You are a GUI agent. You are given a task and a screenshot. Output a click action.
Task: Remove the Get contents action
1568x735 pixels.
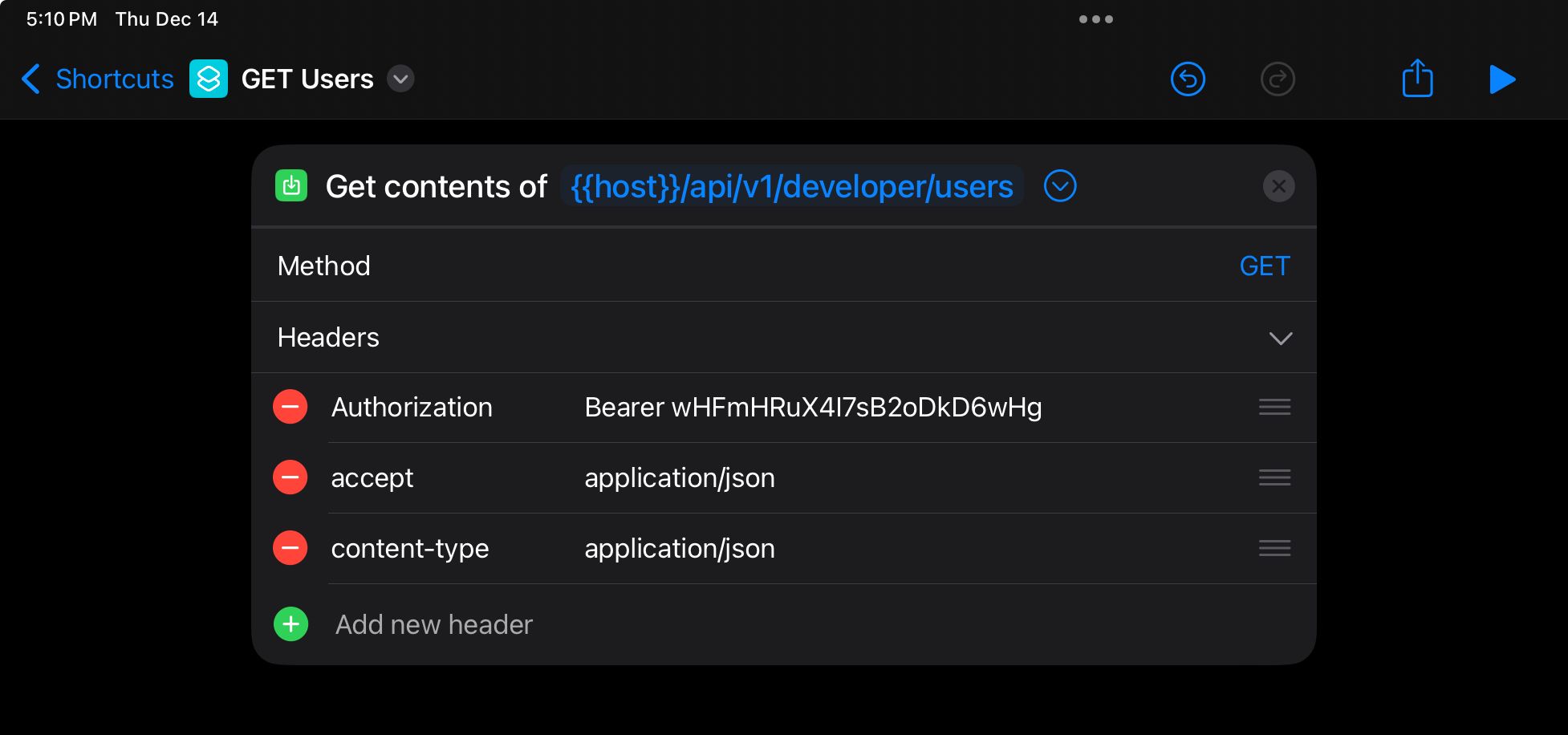(1278, 187)
